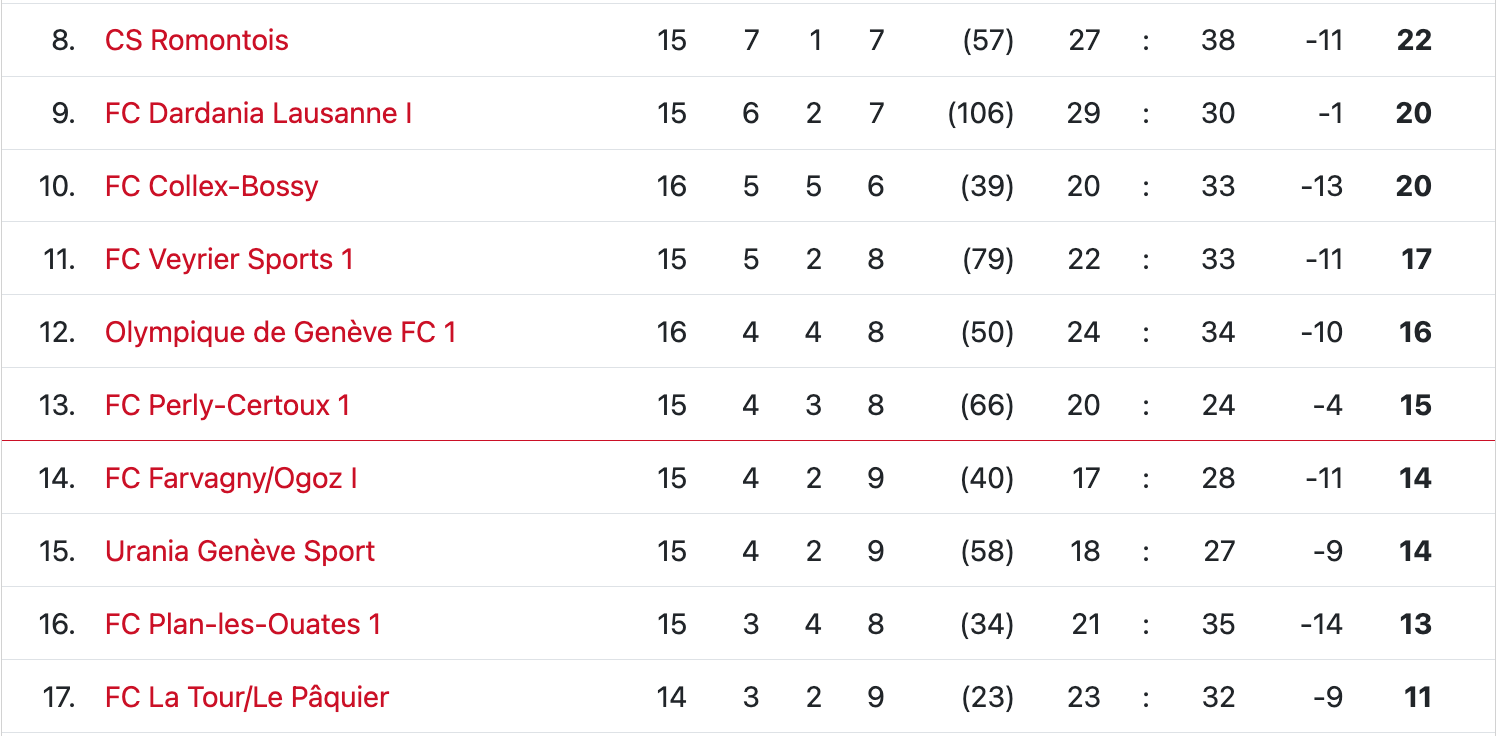Click CS Romontois points total 22

tap(1414, 41)
